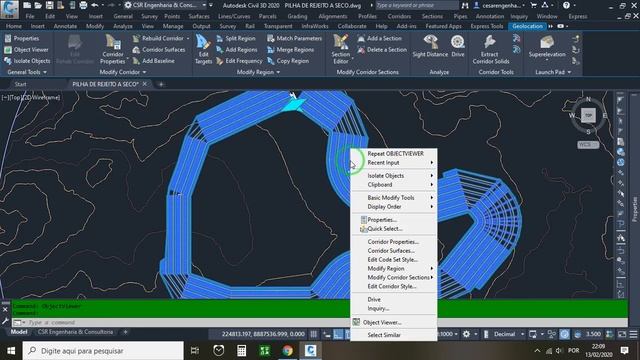Viewport: 640px width, 360px height.
Task: Toggle the grid display in status bar
Action: coord(313,334)
